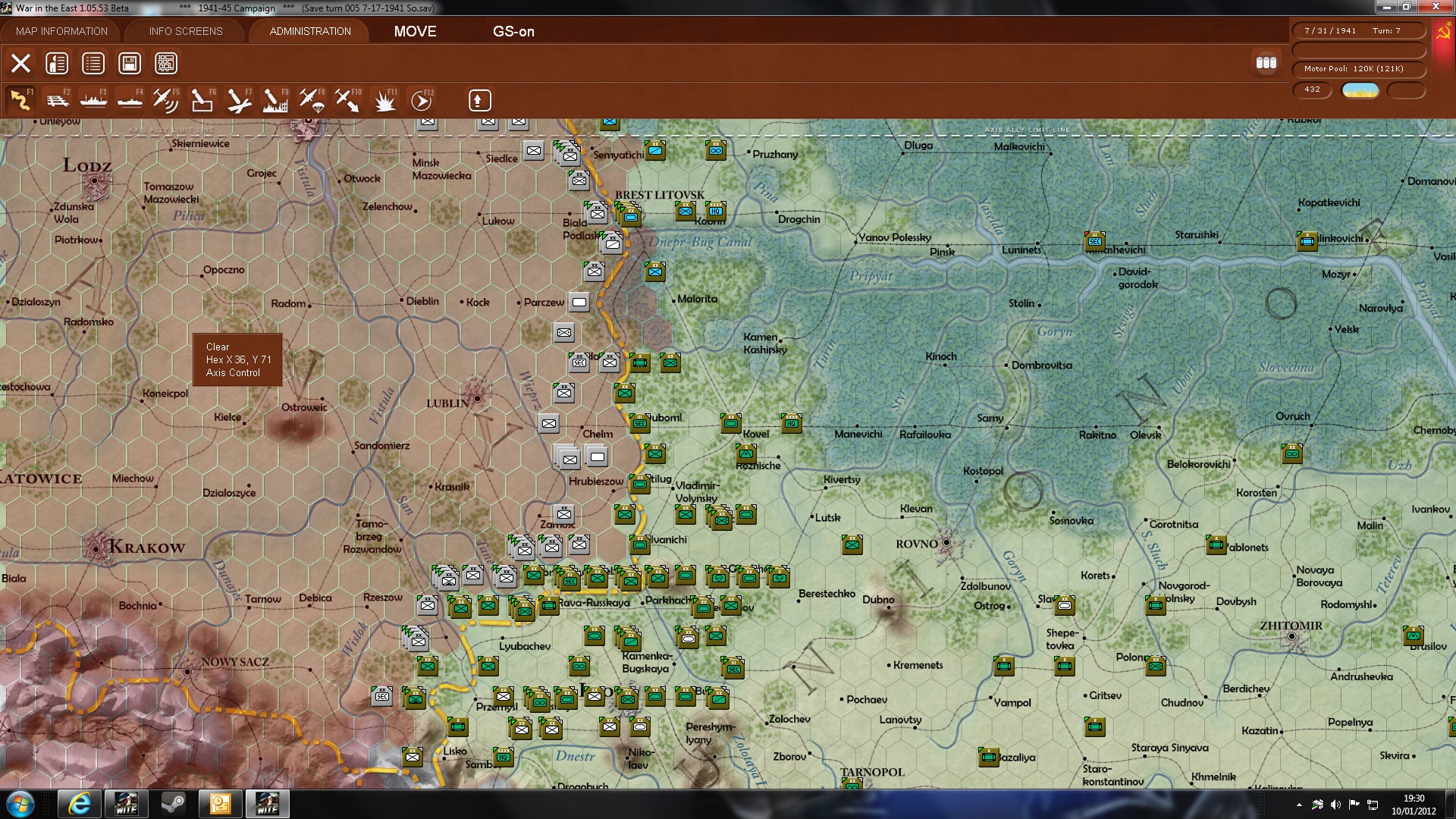
Task: Open the MAP INFORMATION tab
Action: pos(61,31)
